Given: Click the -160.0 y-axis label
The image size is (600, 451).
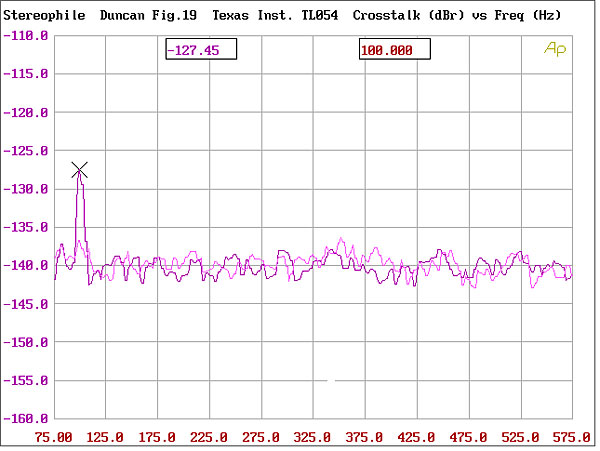Looking at the screenshot, I should pos(26,419).
